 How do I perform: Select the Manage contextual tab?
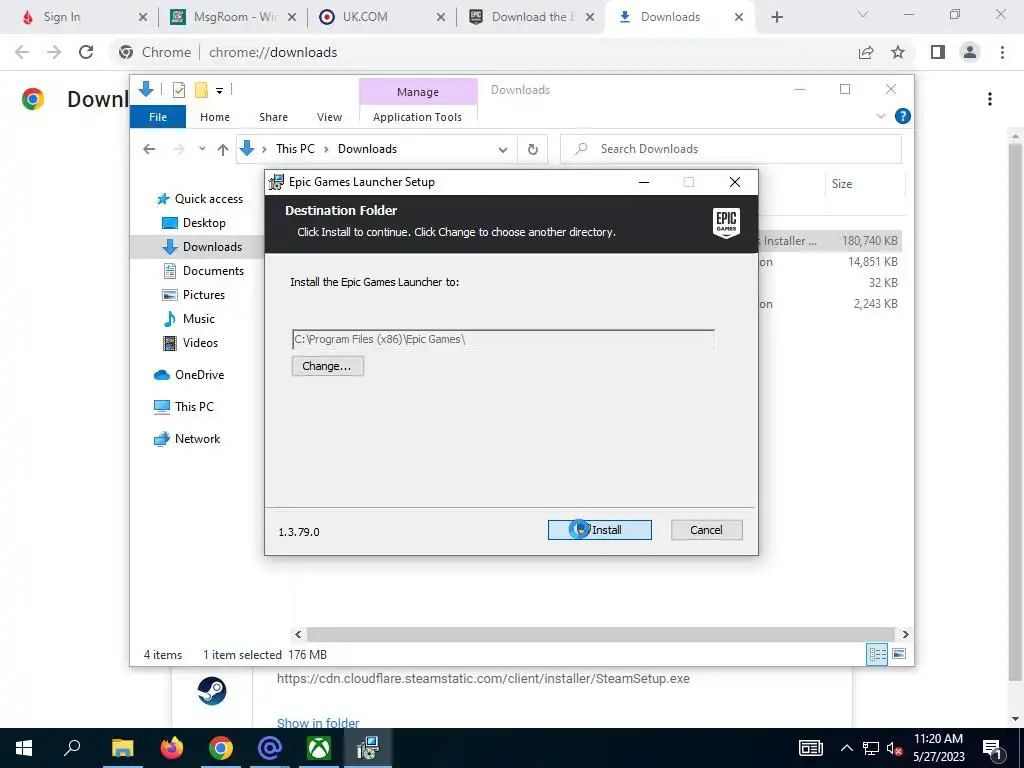[x=418, y=92]
